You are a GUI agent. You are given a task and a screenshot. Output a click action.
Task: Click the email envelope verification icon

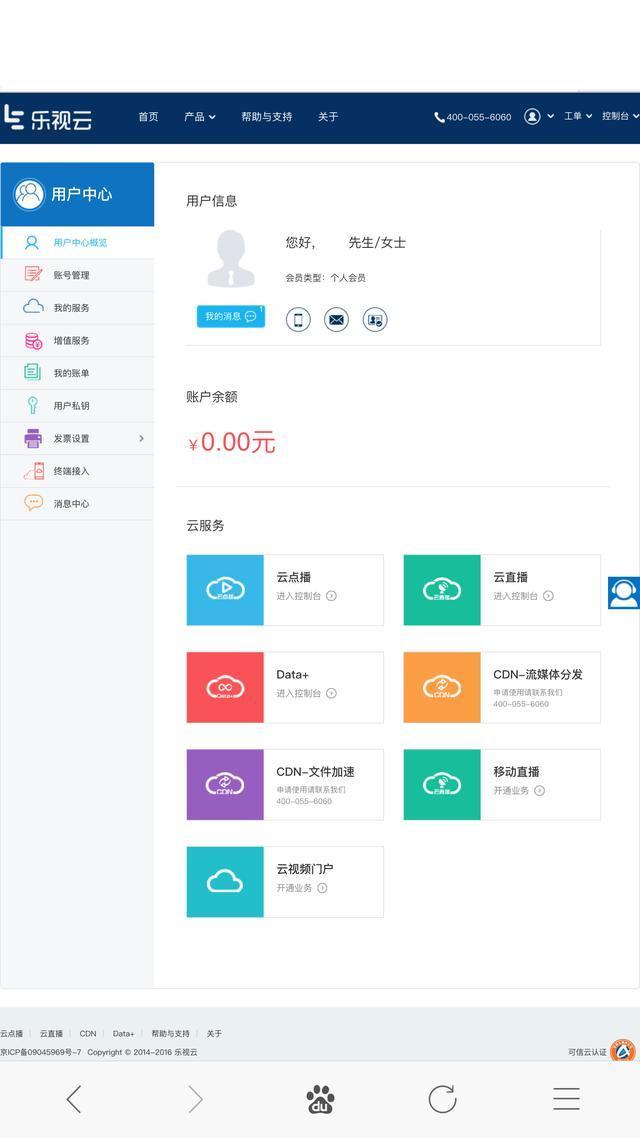click(x=337, y=319)
